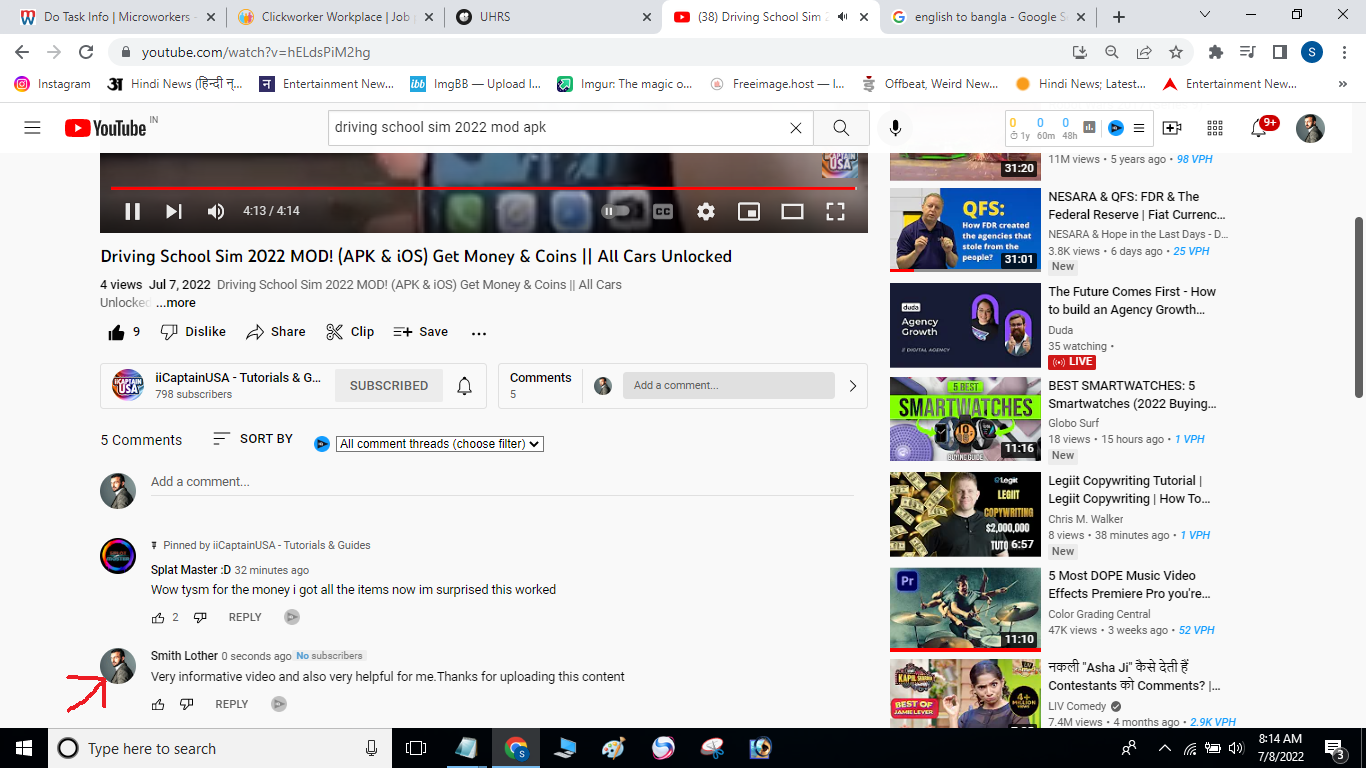
Task: Like the video with the thumbs-up icon
Action: click(117, 332)
